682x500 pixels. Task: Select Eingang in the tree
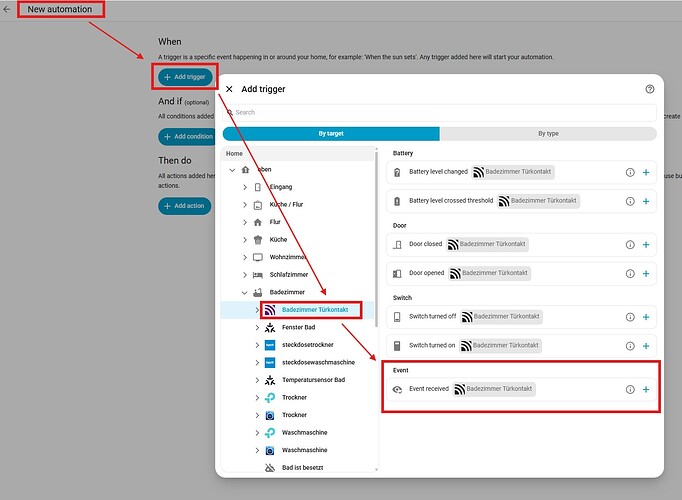281,187
